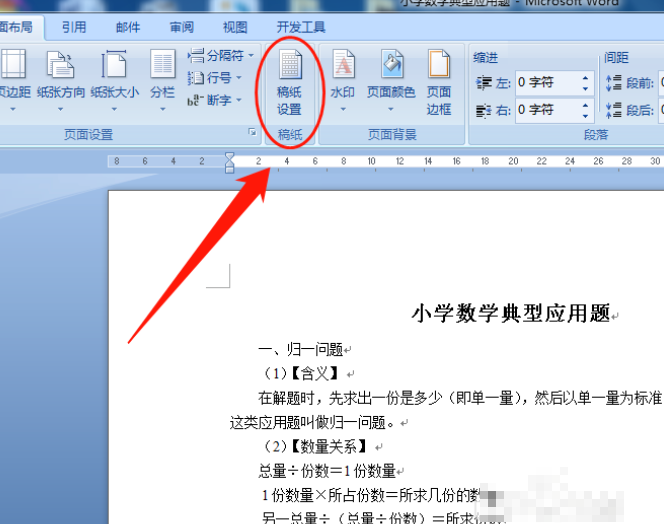Click the line （2）【数量关系】
This screenshot has height=524, width=664.
[315, 446]
